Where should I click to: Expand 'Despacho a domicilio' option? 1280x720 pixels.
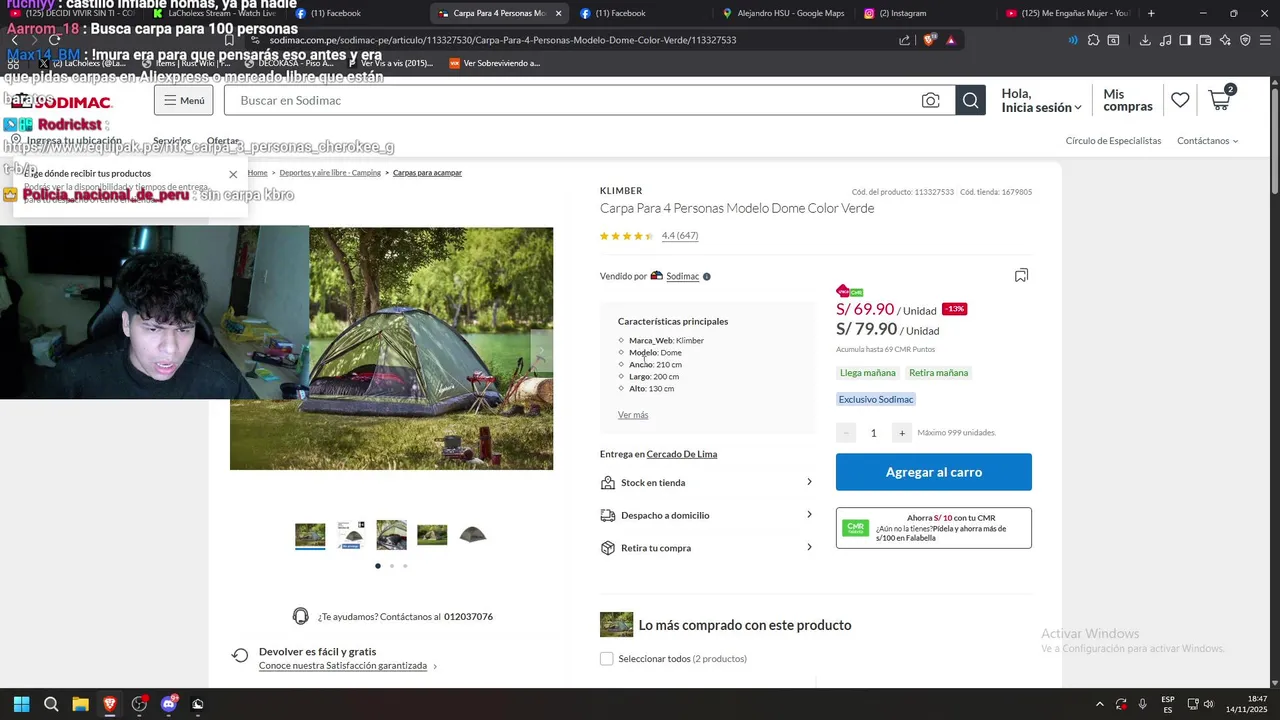(708, 515)
